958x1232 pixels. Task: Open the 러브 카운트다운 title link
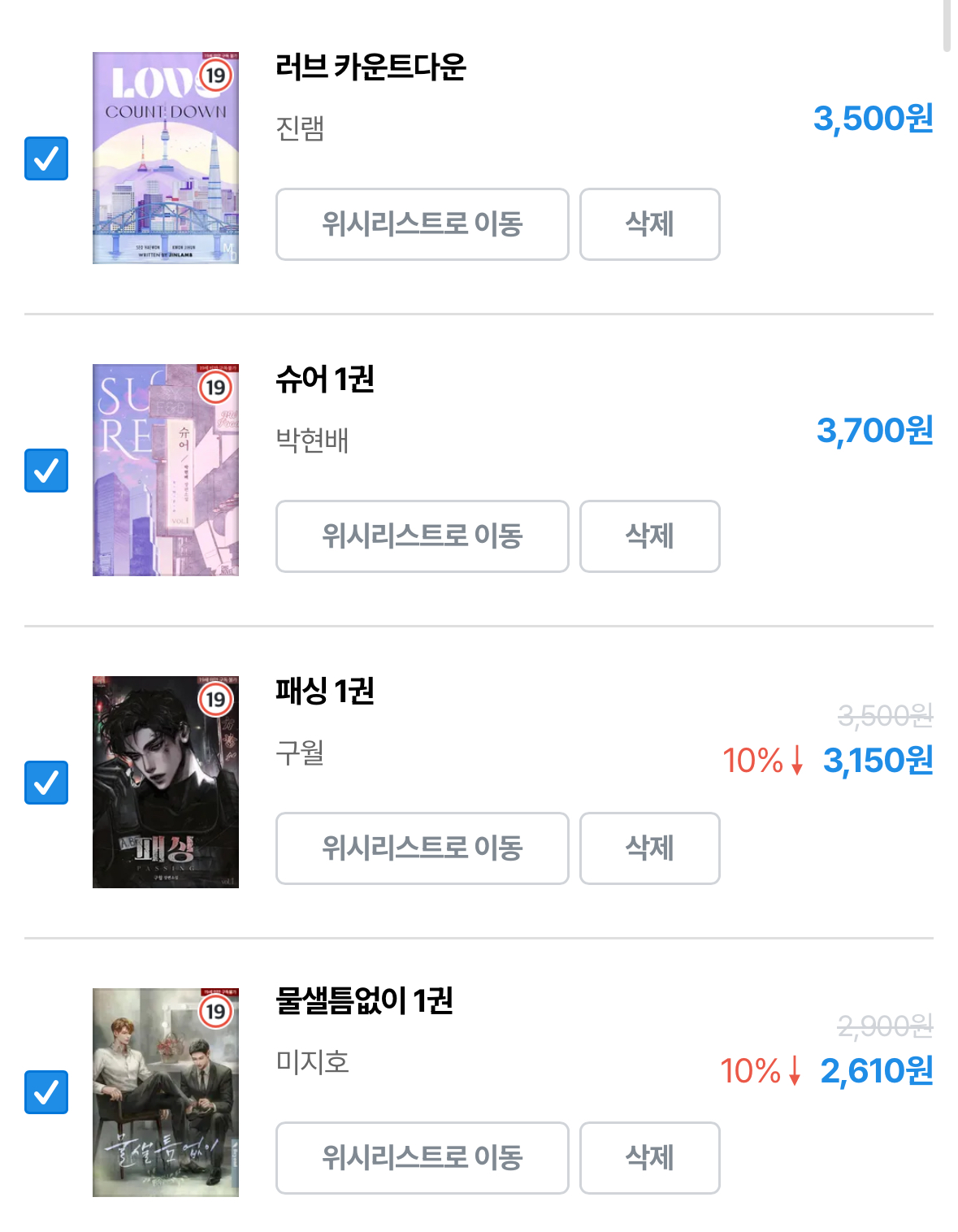371,67
